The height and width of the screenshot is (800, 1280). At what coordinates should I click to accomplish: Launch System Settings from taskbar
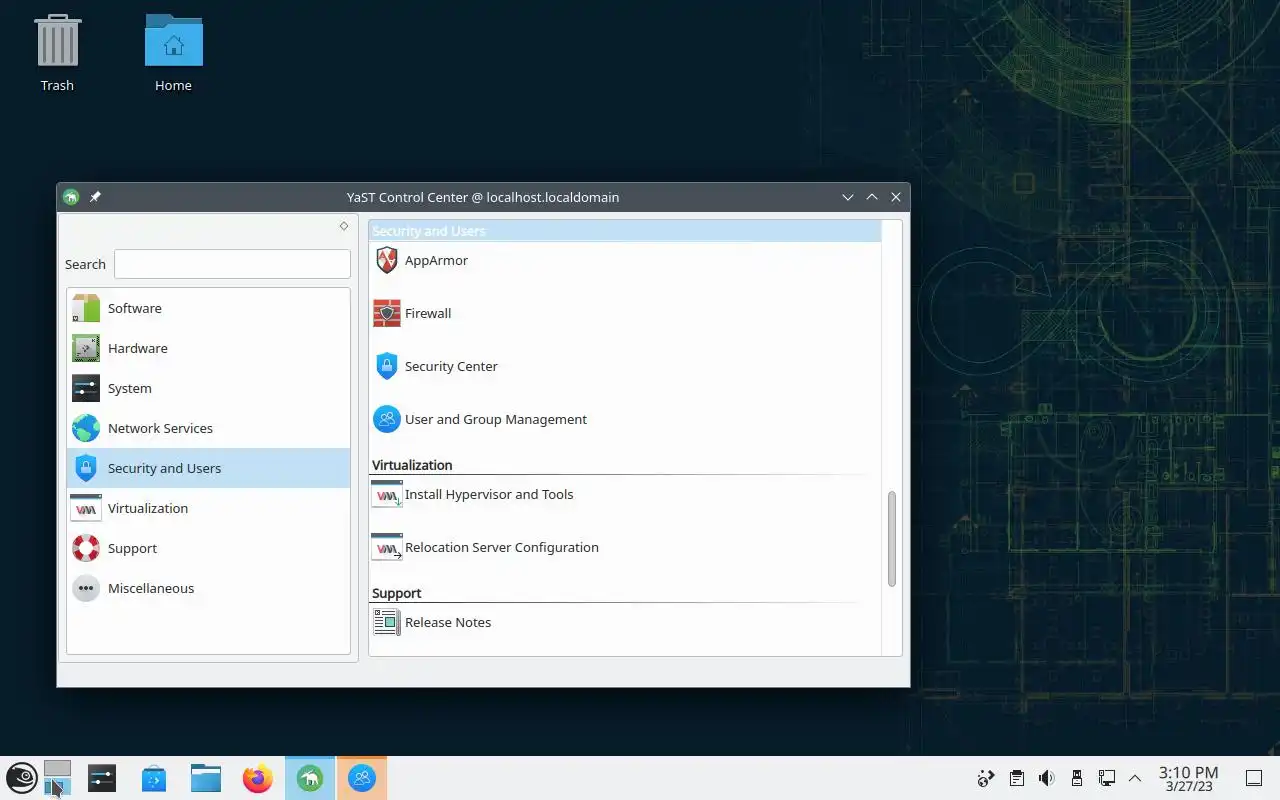pyautogui.click(x=102, y=778)
